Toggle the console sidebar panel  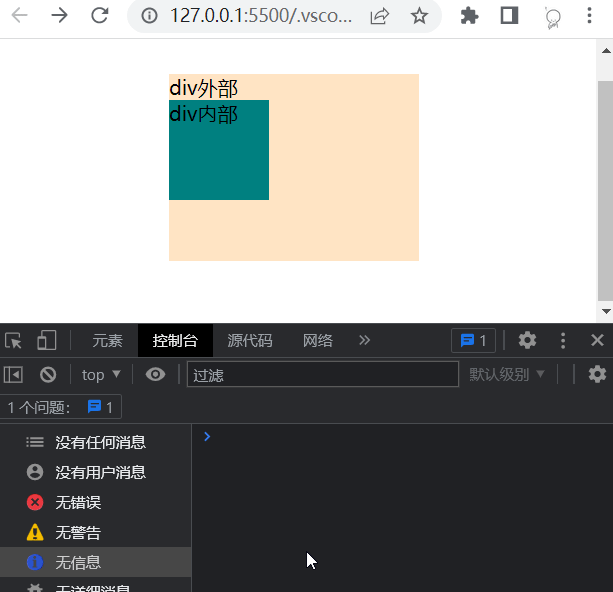(x=14, y=374)
